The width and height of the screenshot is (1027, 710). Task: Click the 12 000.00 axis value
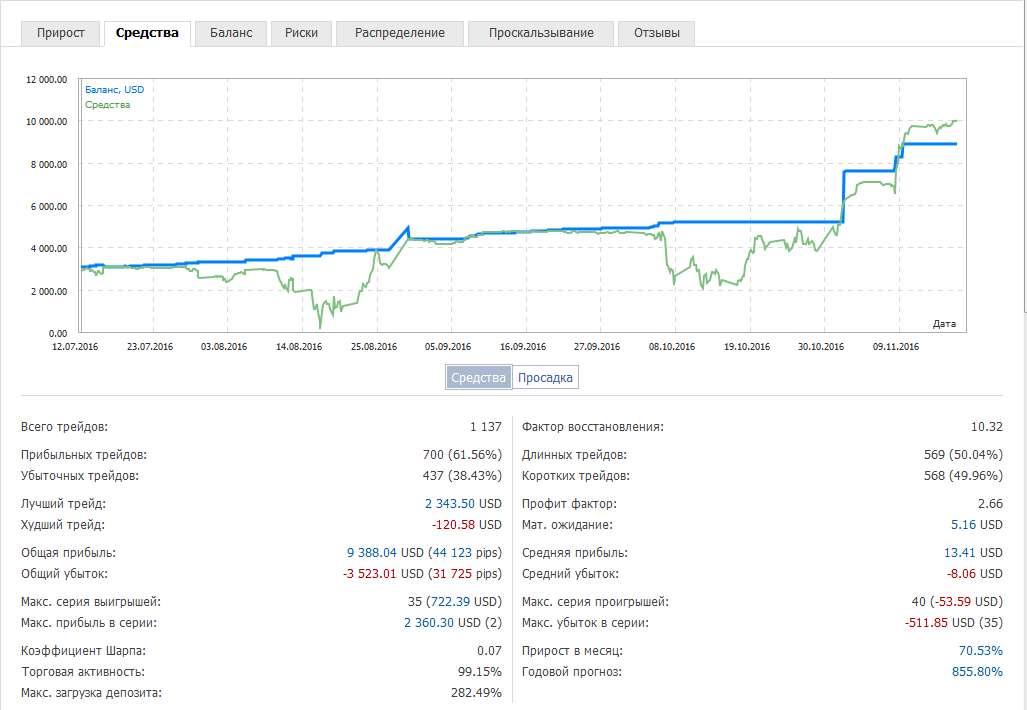point(47,80)
